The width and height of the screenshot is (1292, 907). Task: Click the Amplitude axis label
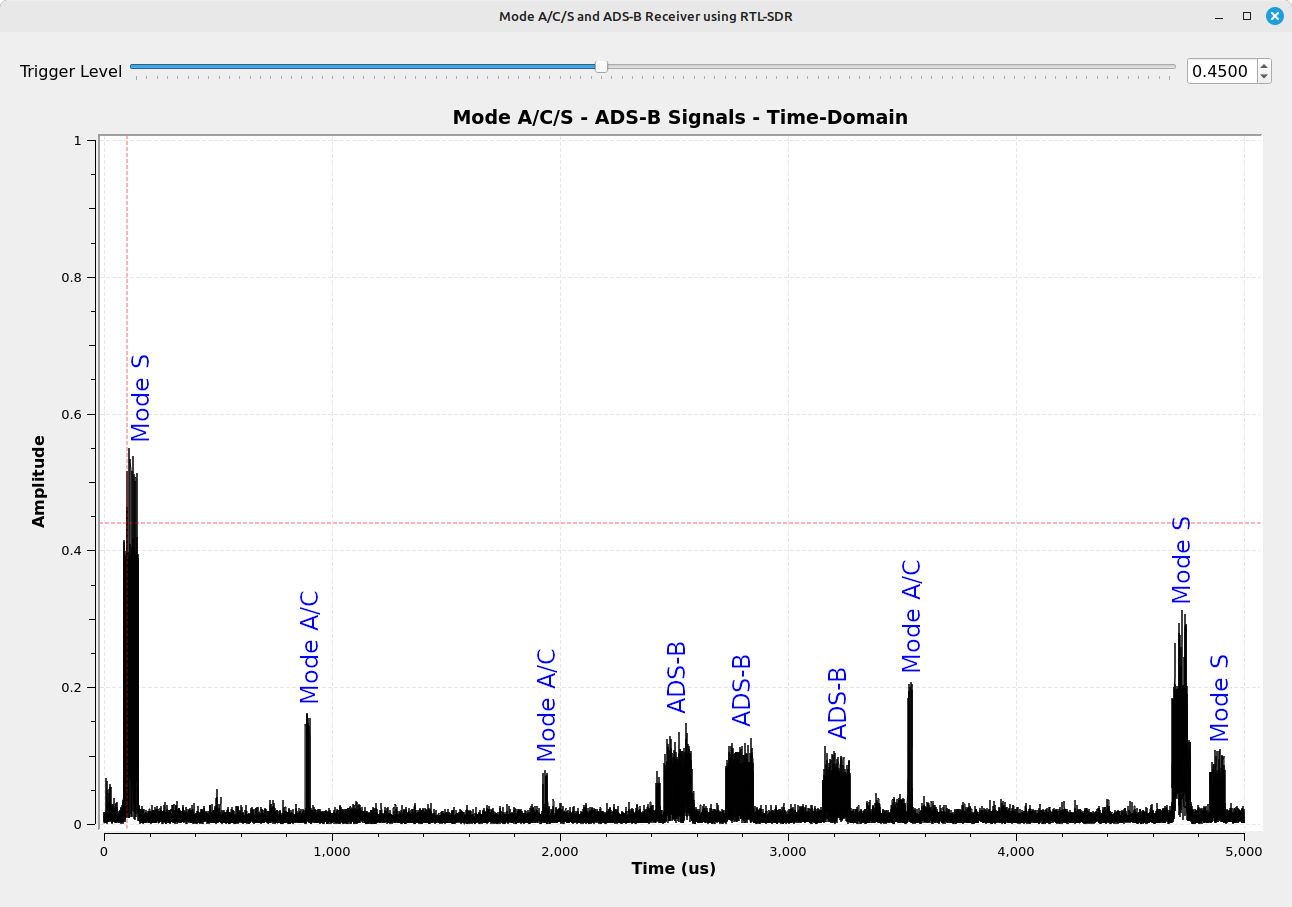38,481
